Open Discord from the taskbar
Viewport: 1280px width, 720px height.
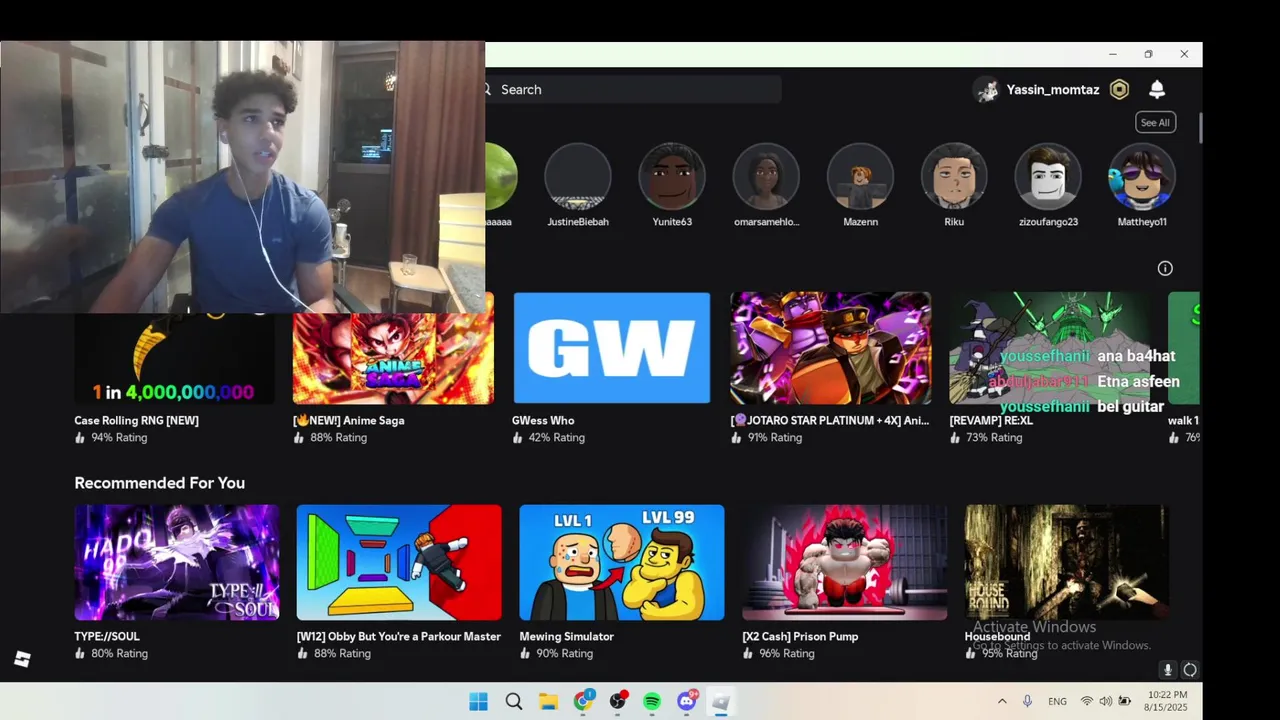[687, 702]
